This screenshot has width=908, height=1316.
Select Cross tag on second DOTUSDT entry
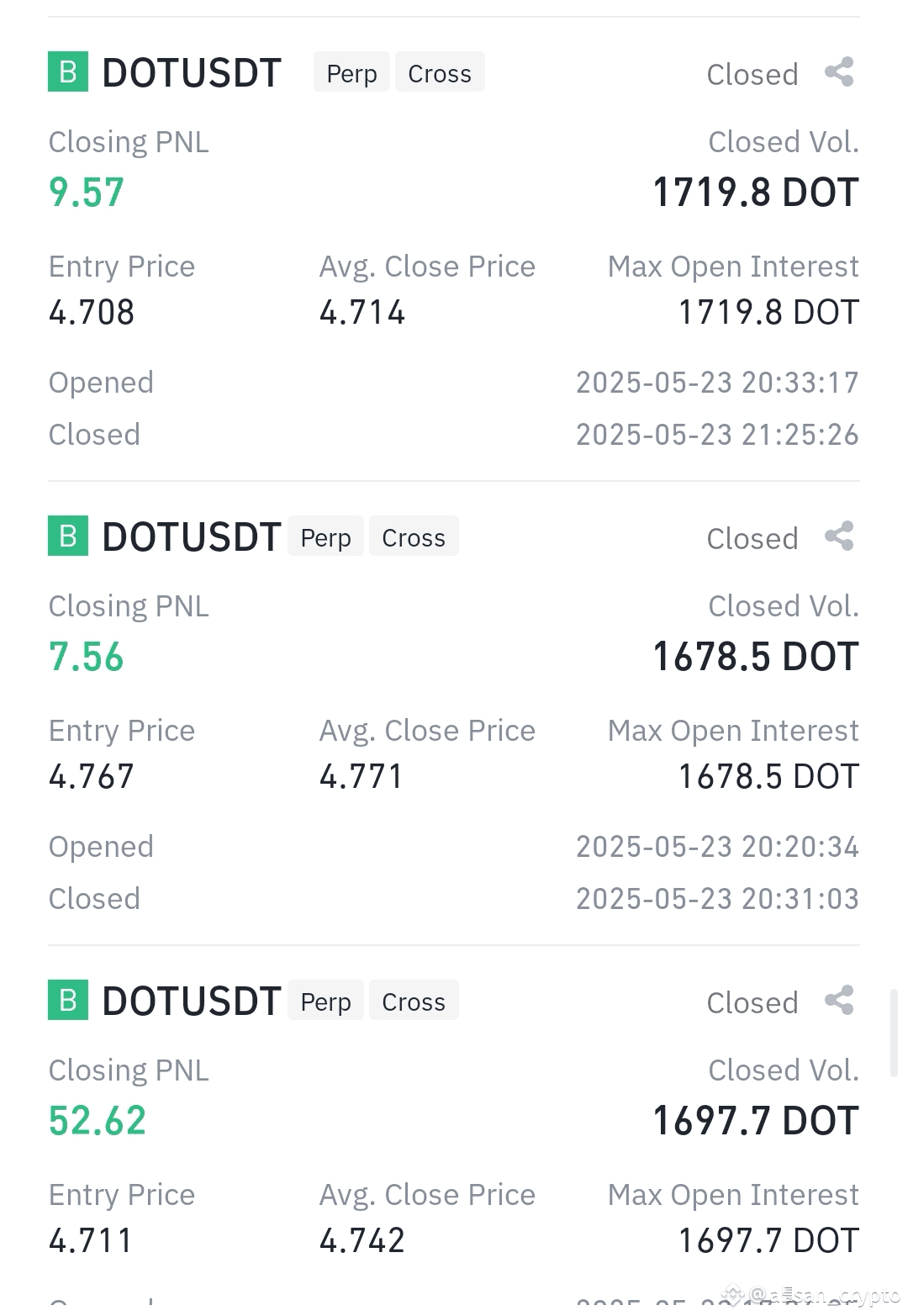414,536
